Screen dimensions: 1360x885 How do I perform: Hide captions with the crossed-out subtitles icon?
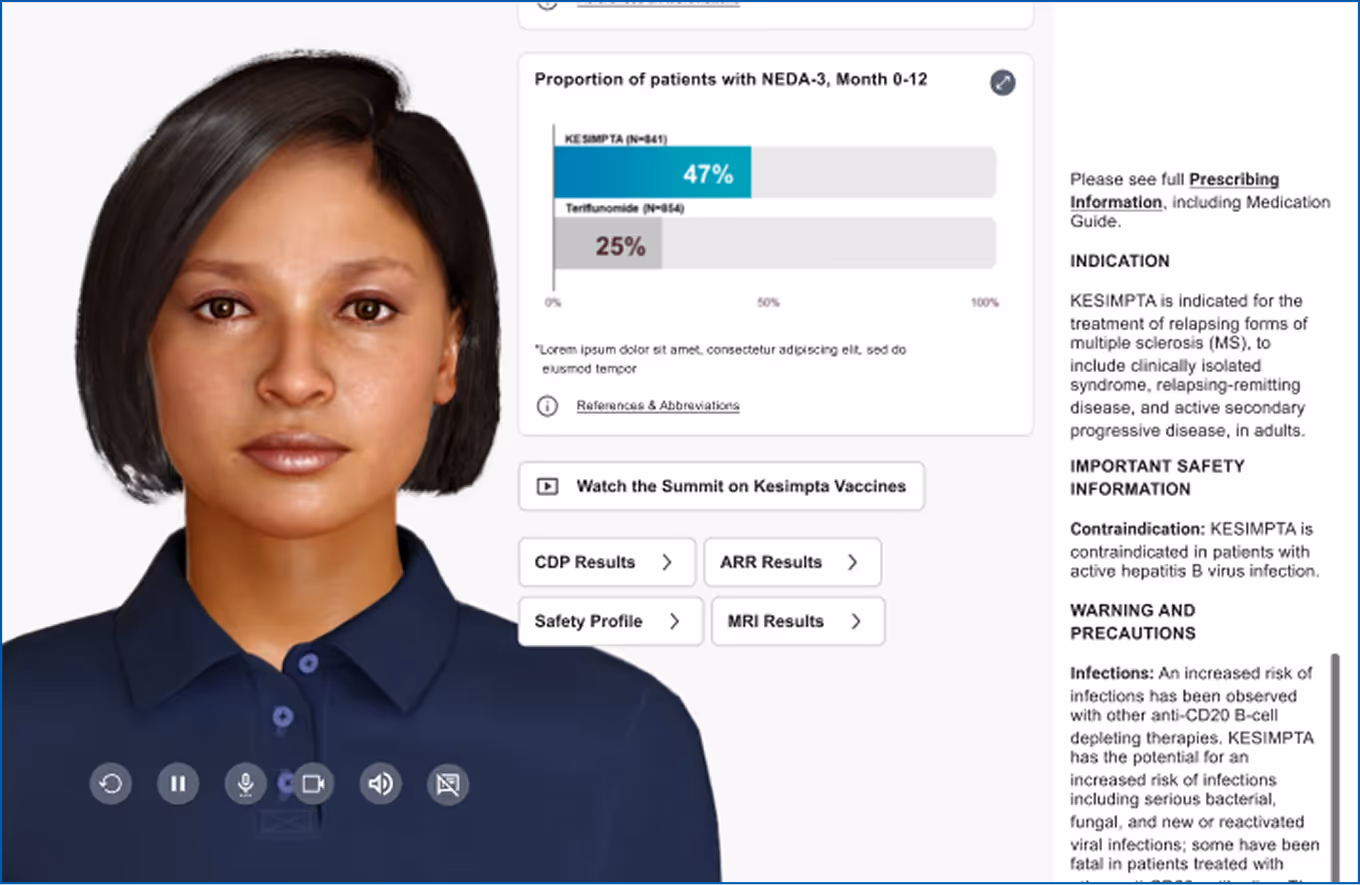(x=448, y=784)
